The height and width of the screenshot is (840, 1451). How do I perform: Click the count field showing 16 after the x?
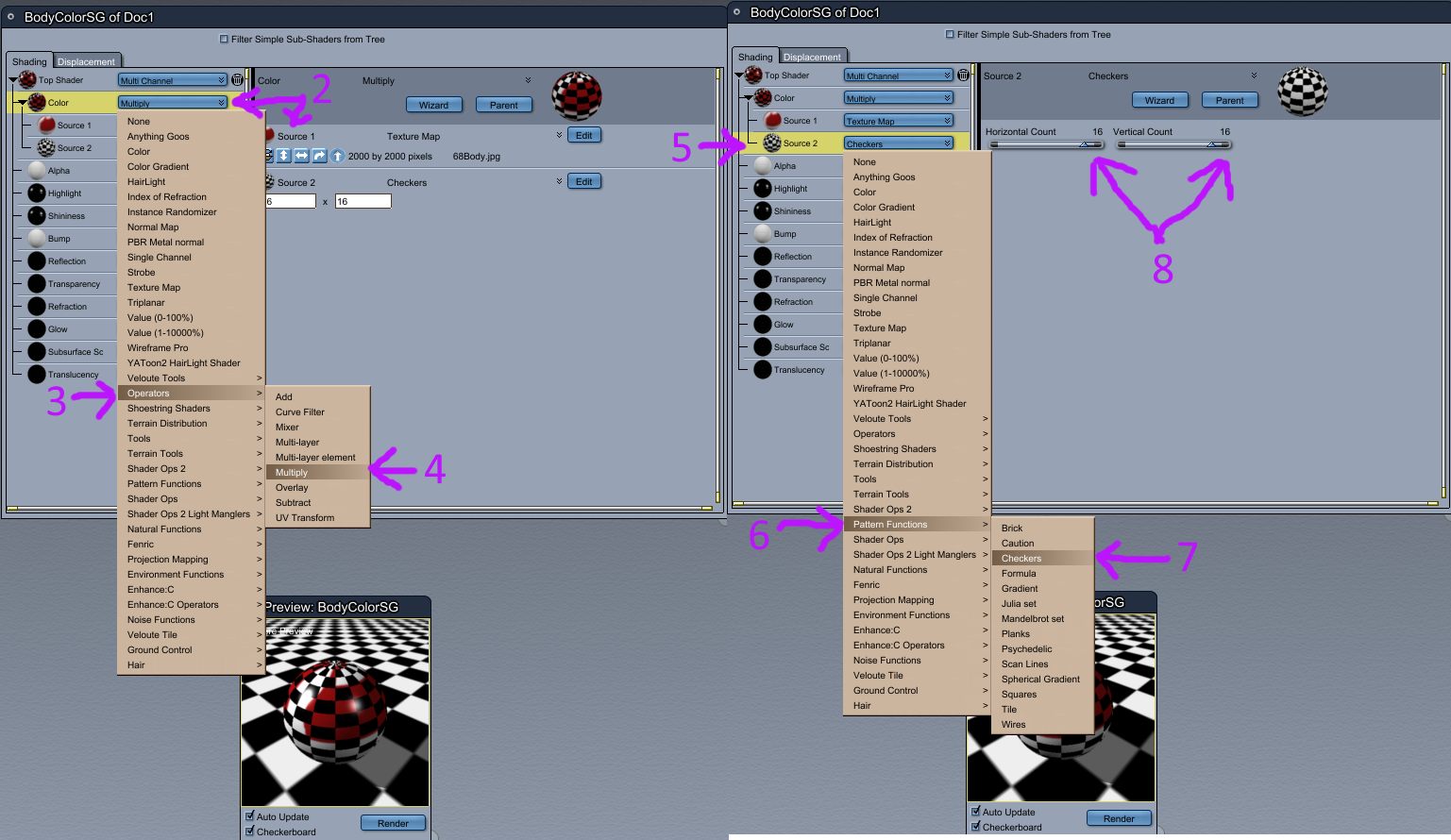click(x=363, y=201)
